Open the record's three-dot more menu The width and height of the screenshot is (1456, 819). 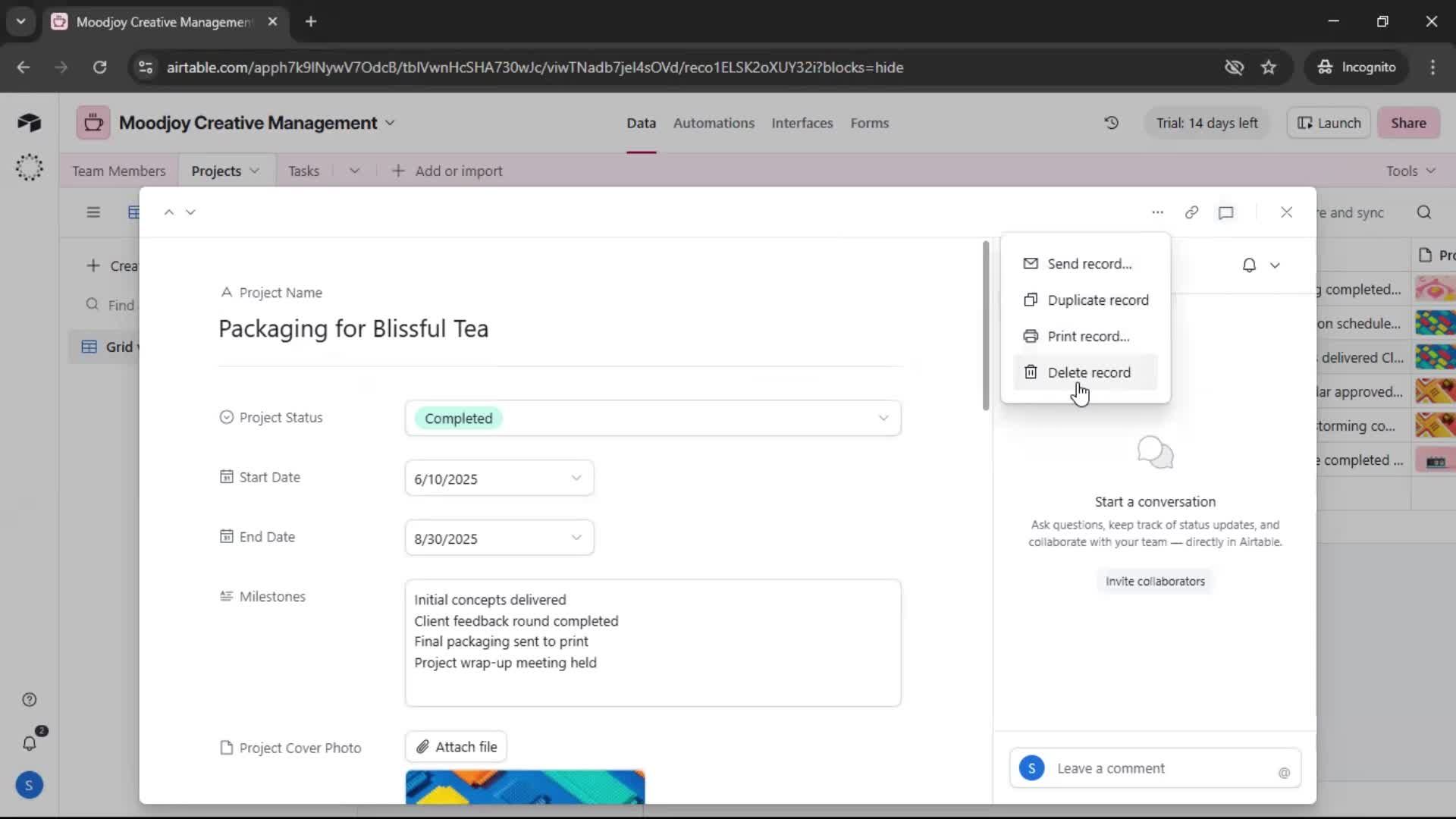(1157, 212)
